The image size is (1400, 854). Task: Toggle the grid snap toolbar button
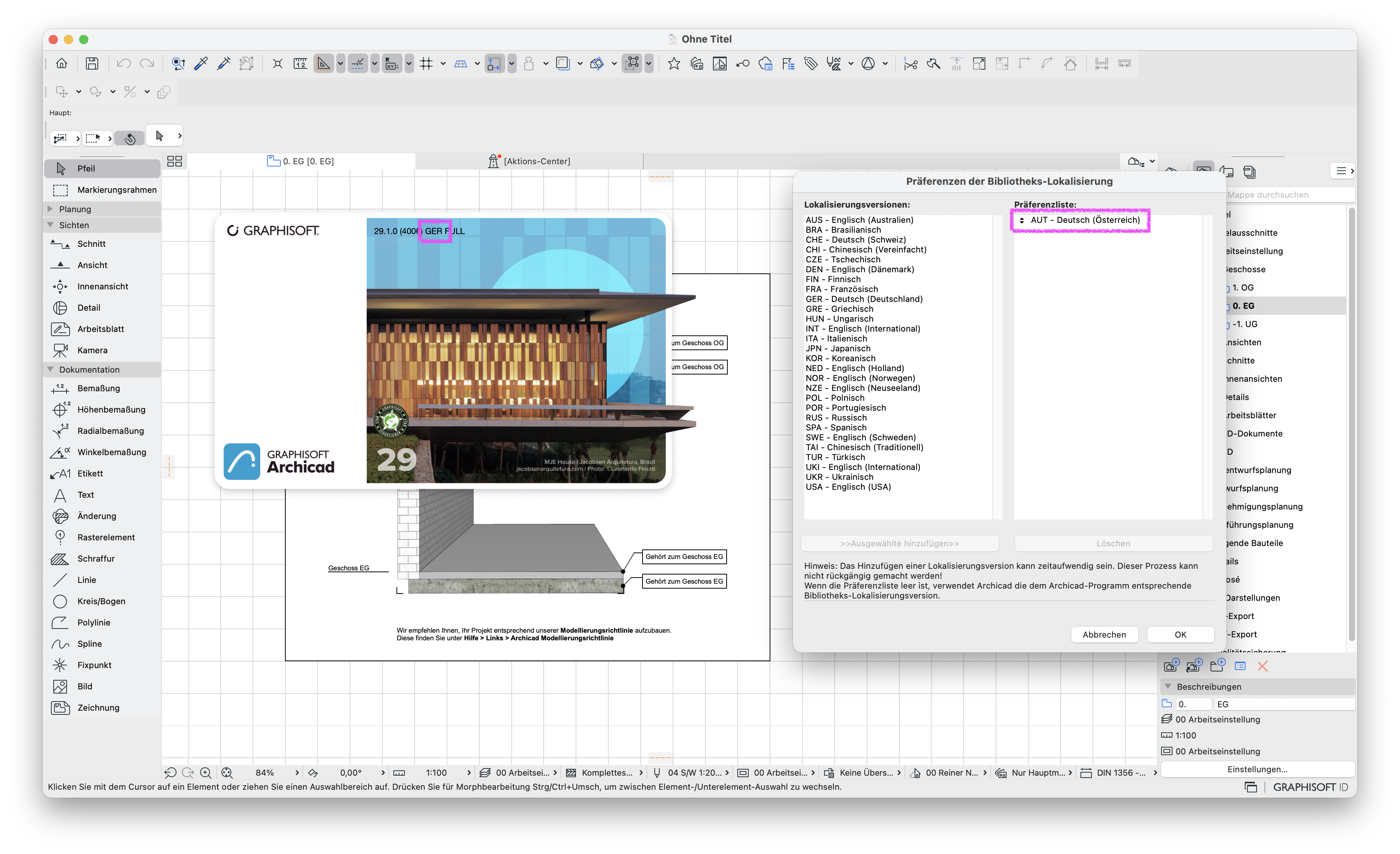tap(426, 63)
